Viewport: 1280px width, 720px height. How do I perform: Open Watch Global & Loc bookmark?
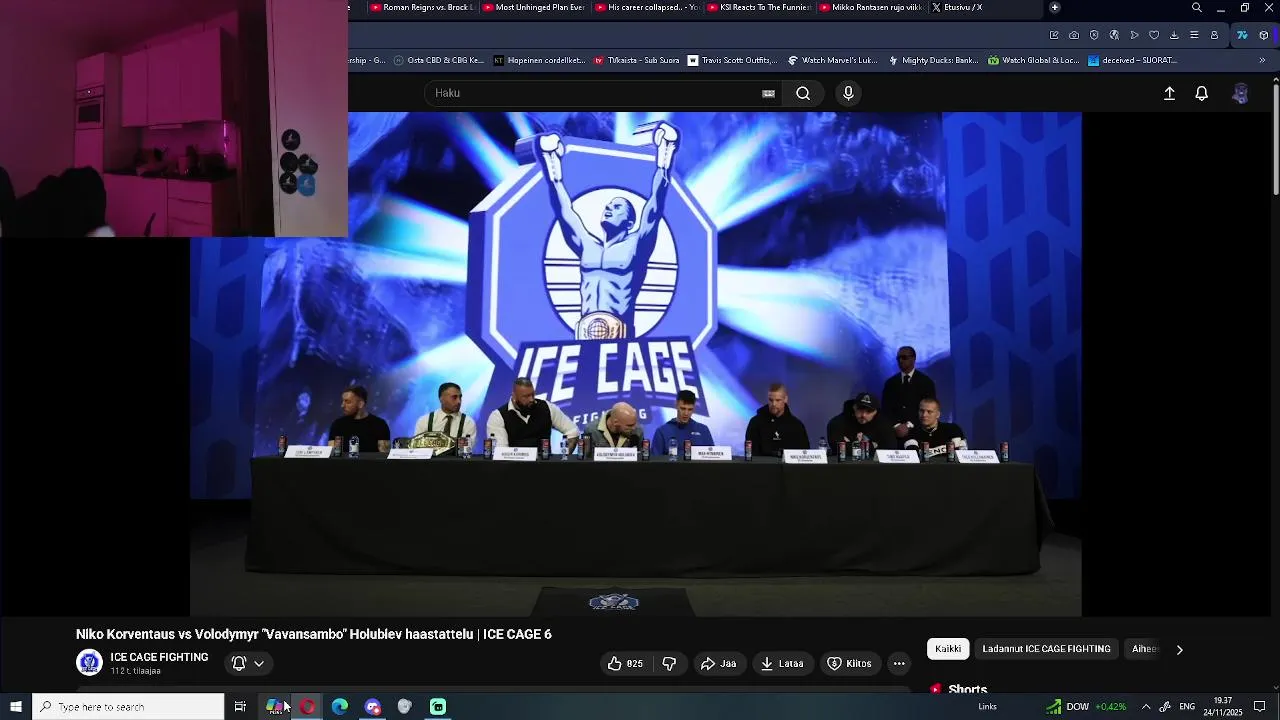coord(1033,60)
